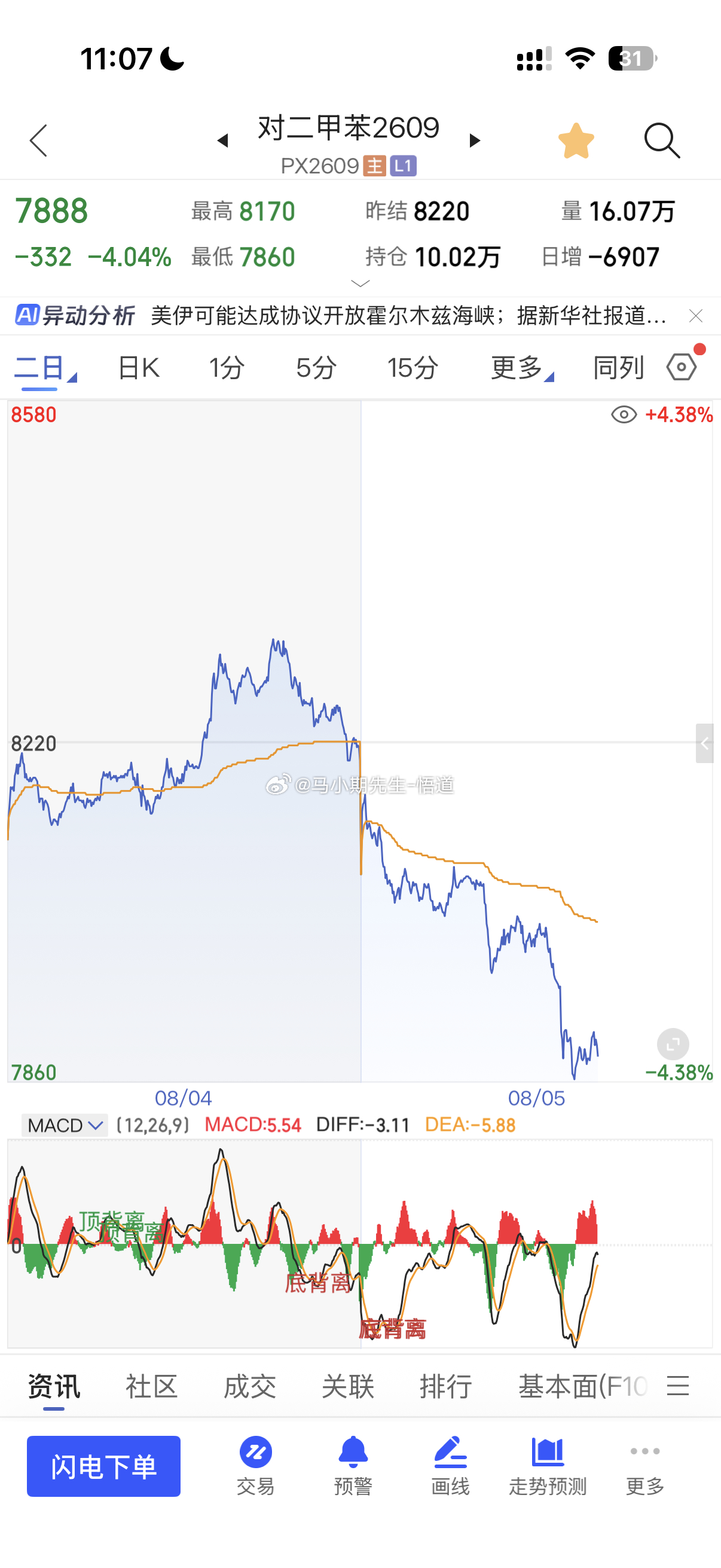Expand the quote details chevron
This screenshot has height=1568, width=721.
pos(361,283)
